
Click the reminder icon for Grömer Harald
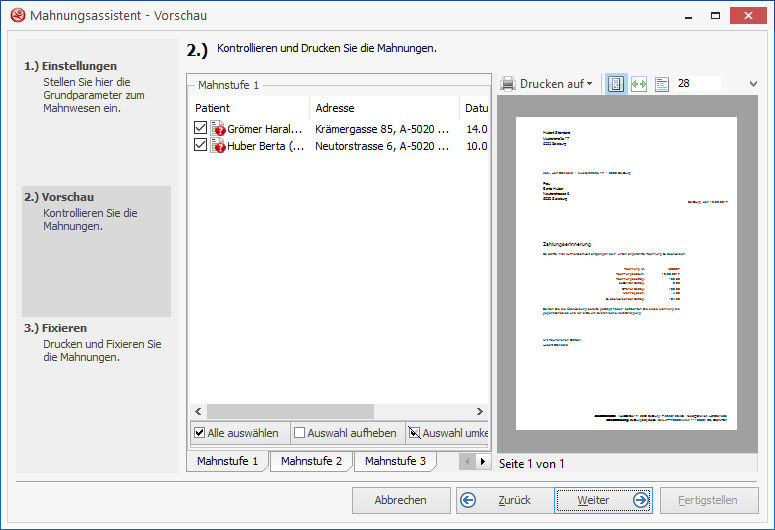pyautogui.click(x=218, y=129)
